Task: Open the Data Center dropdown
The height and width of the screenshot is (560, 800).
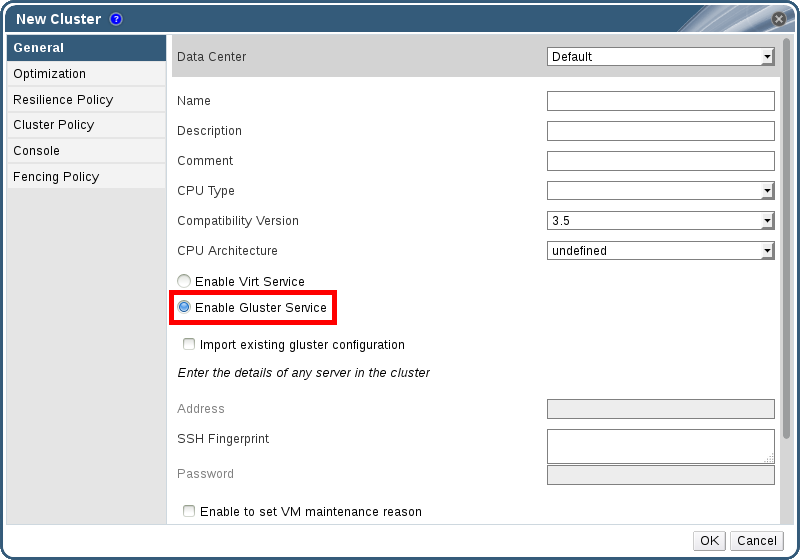Action: [660, 57]
